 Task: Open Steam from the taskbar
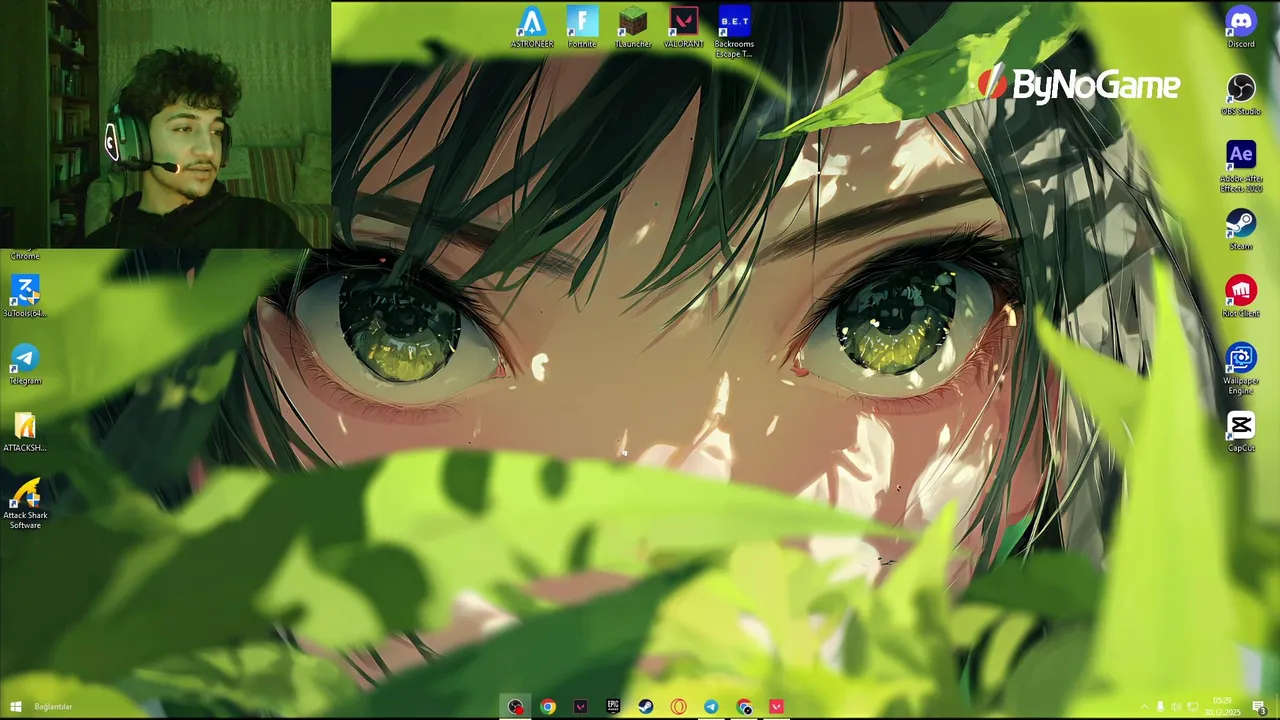pyautogui.click(x=646, y=707)
